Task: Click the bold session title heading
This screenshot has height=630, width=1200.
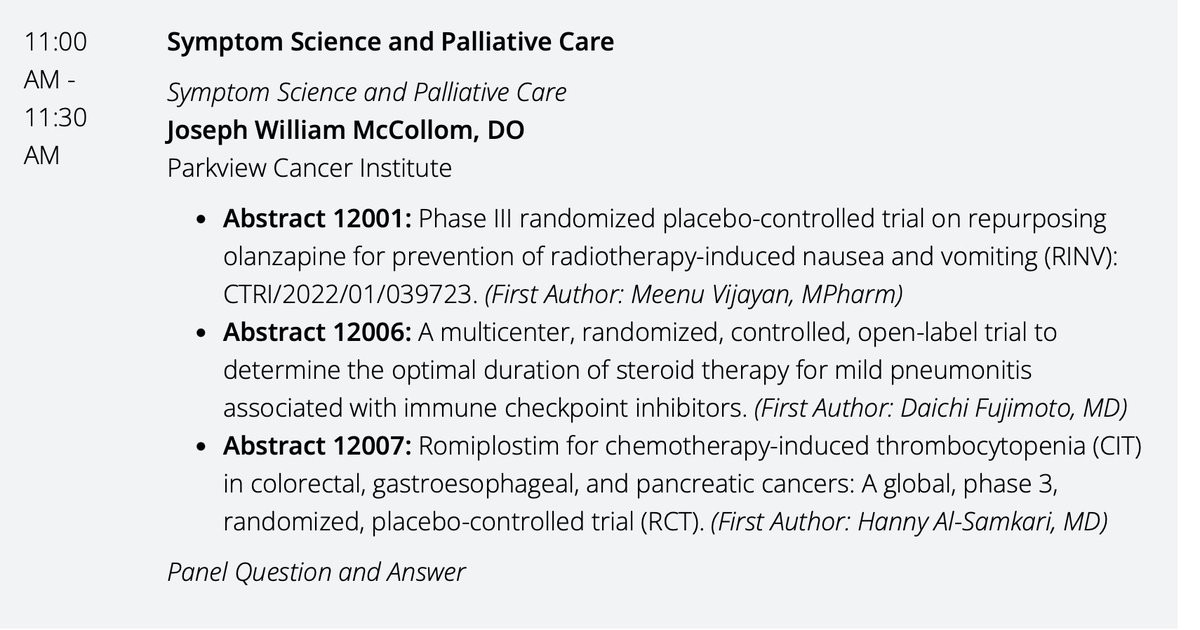Action: tap(390, 42)
